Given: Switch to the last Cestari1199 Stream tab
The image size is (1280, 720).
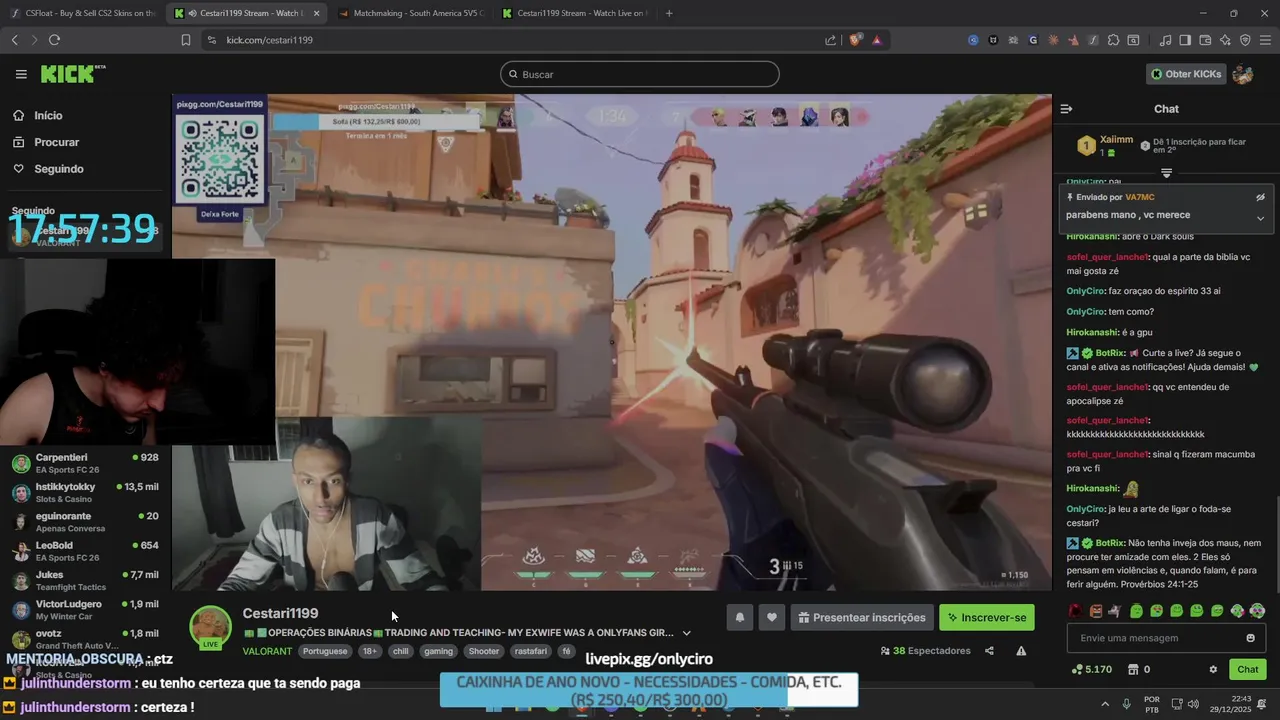Looking at the screenshot, I should 575,13.
